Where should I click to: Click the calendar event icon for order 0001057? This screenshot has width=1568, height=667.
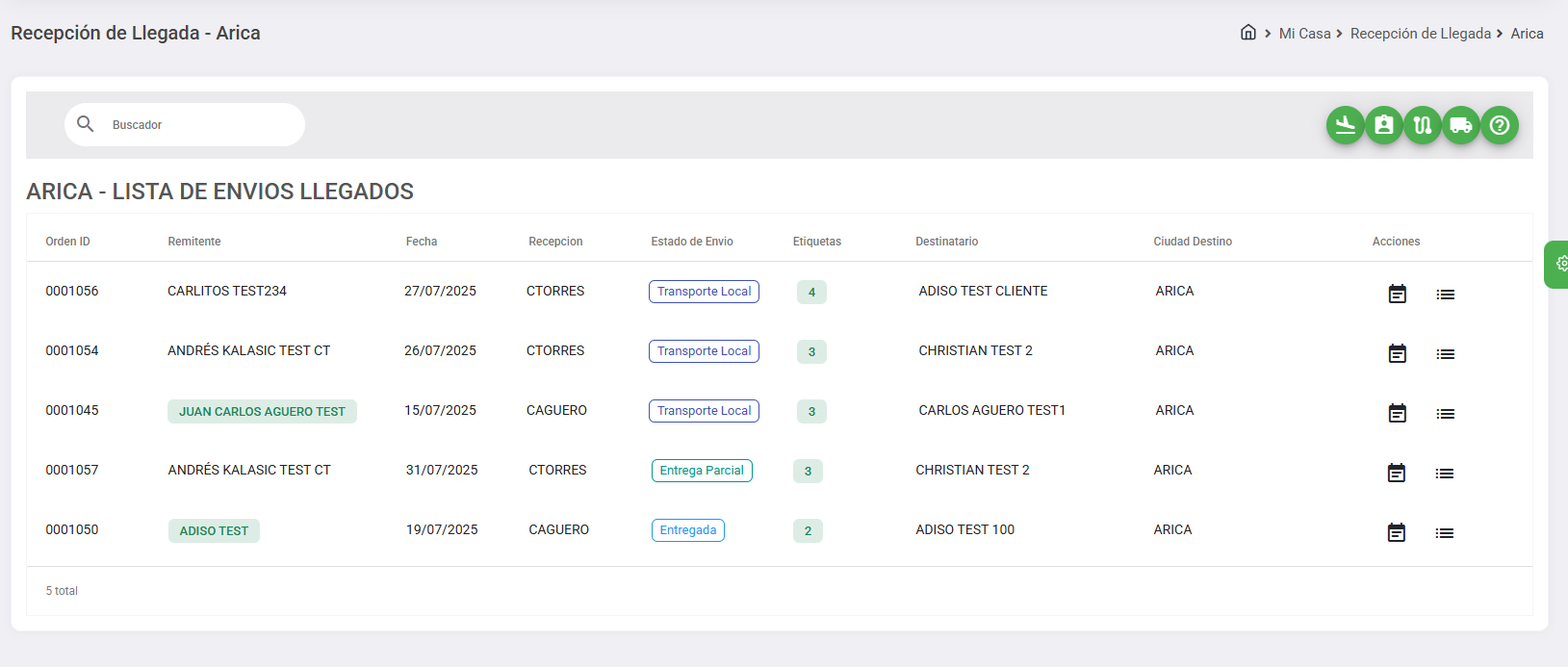pos(1396,473)
